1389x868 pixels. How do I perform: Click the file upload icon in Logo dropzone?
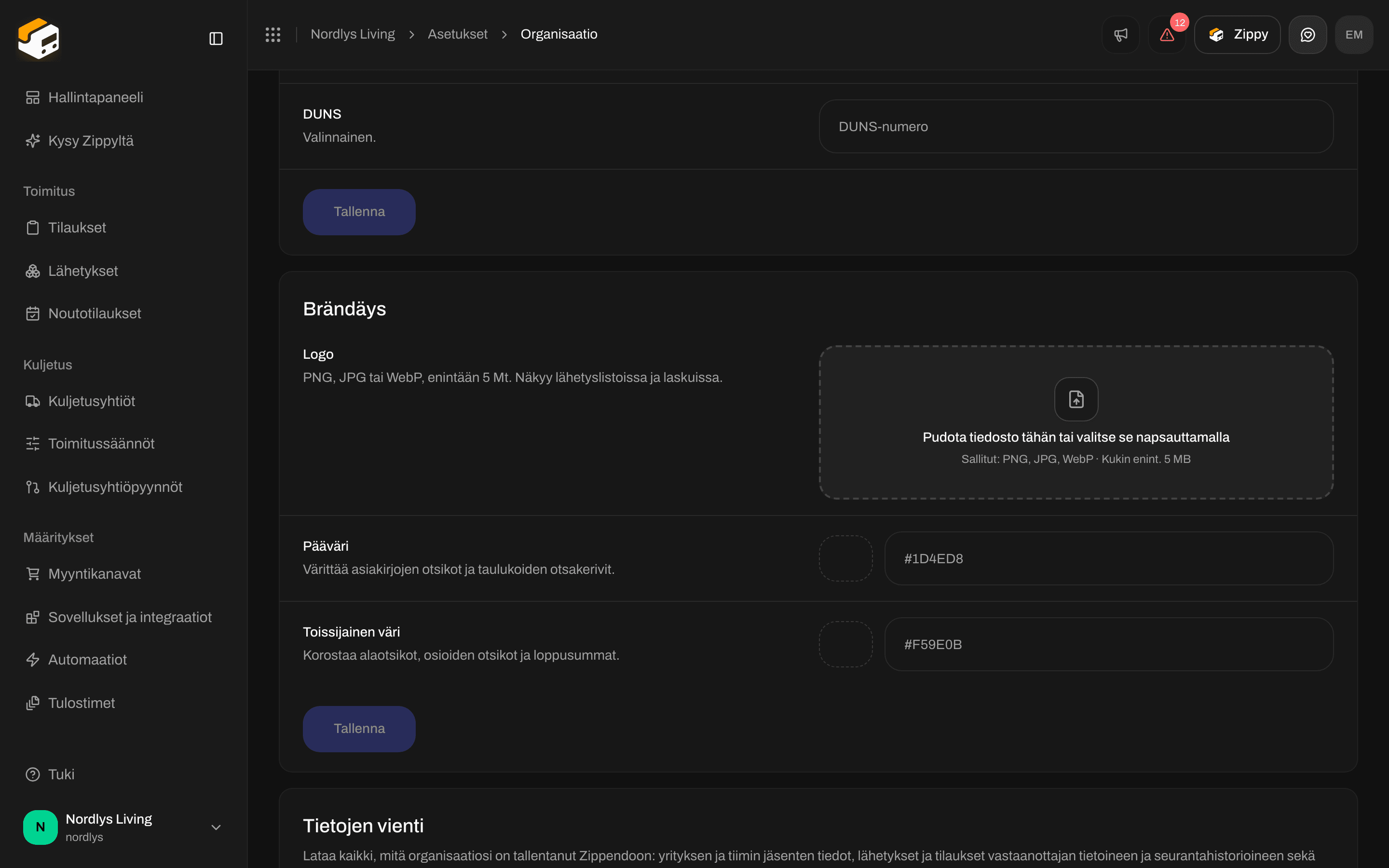1076,399
